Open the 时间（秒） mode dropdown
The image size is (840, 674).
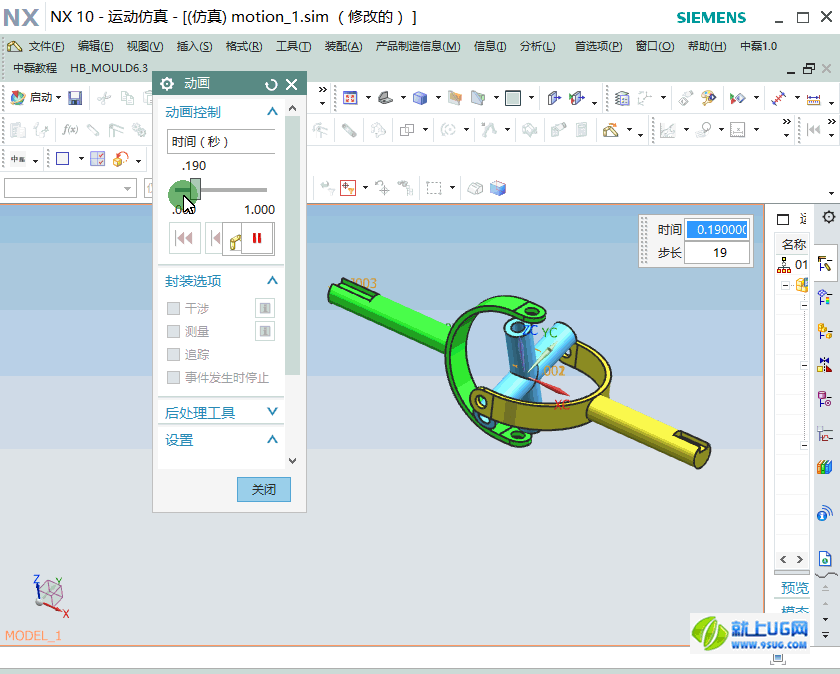click(x=221, y=141)
